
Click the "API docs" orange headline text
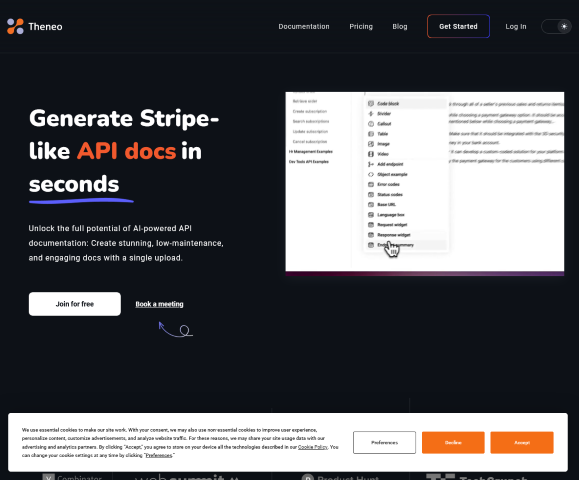[126, 151]
